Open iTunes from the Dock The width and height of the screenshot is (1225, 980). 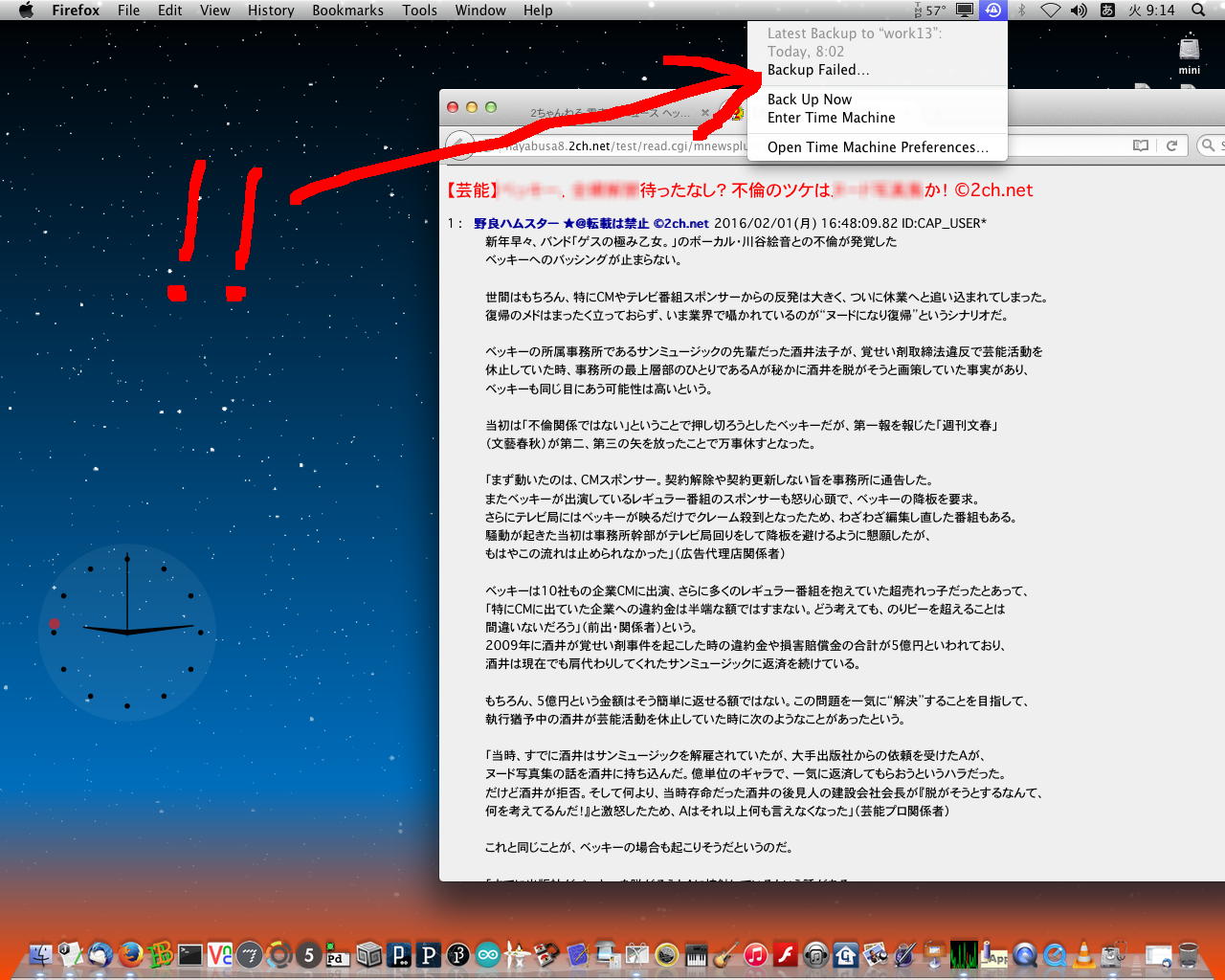coord(755,954)
